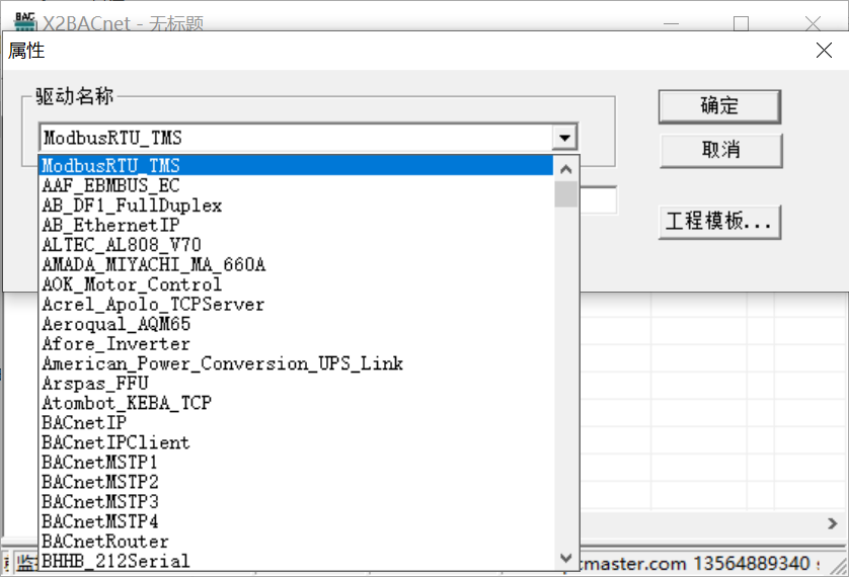Click the 确定 button
The image size is (849, 578).
[x=719, y=106]
